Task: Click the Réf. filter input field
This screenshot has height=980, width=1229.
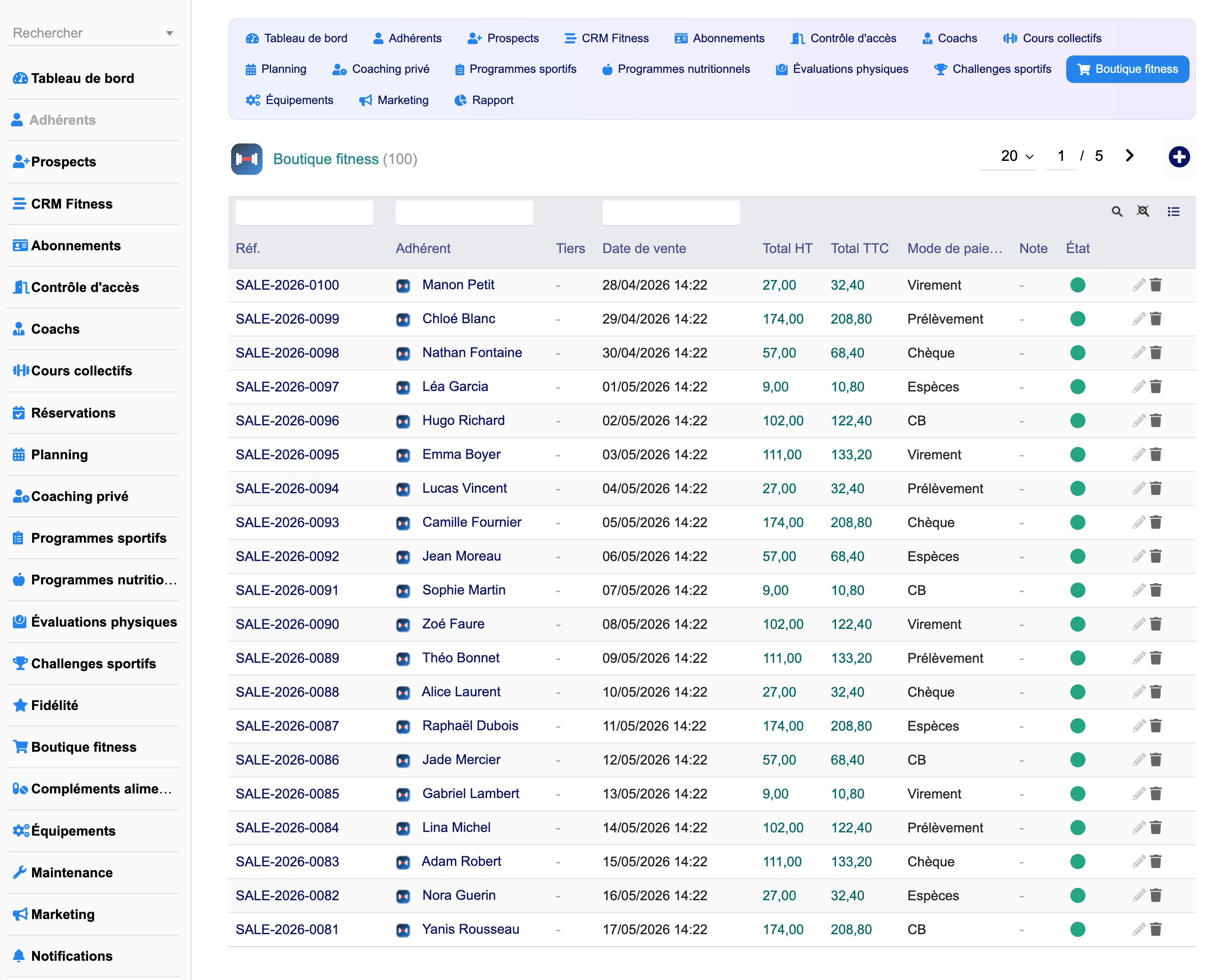Action: pos(304,213)
